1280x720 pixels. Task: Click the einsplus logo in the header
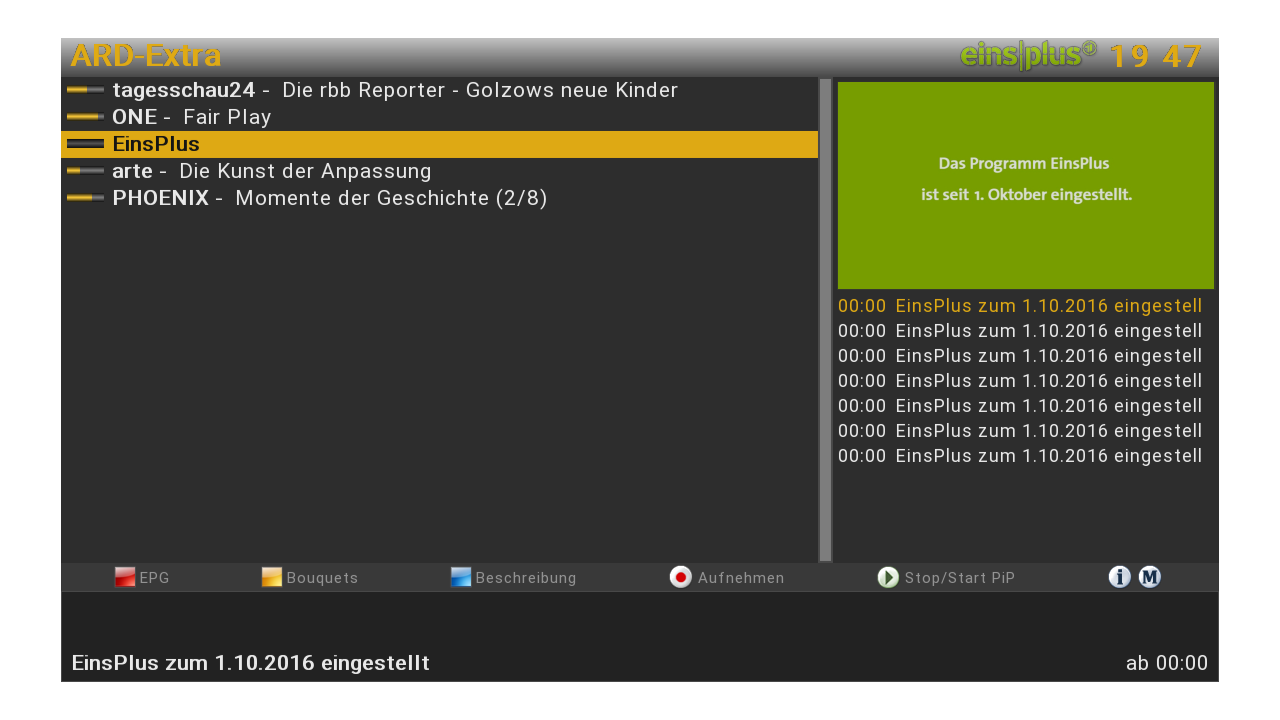coord(1028,55)
